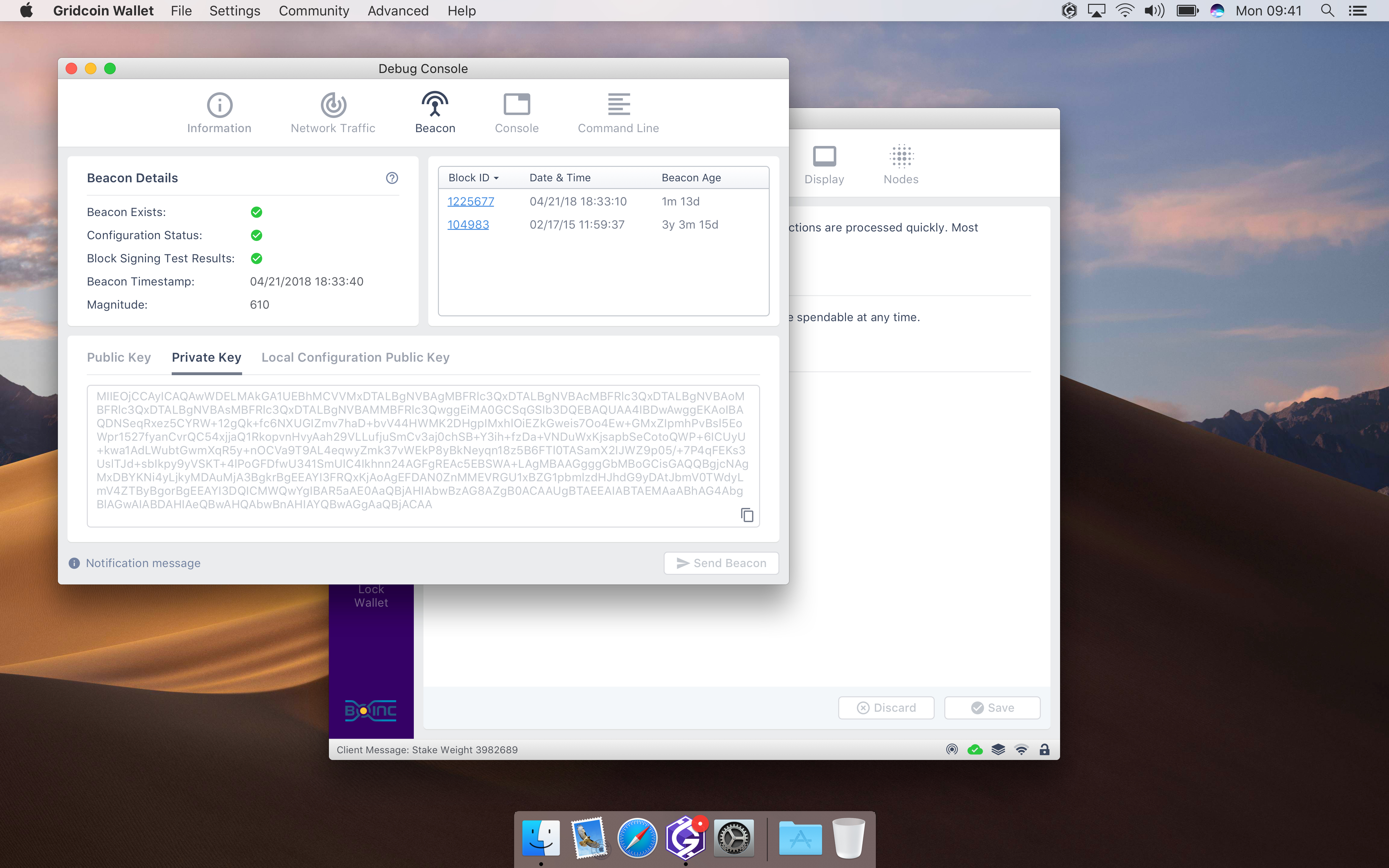Switch to Local Configuration Public Key tab

[x=355, y=357]
